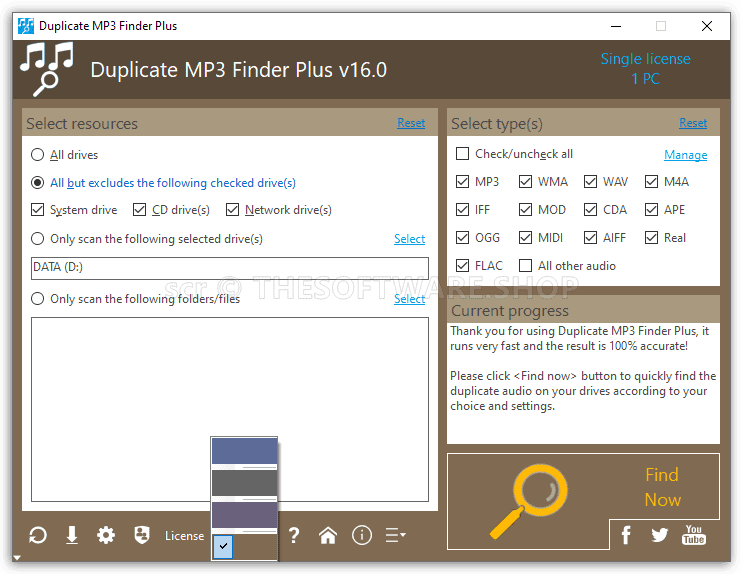This screenshot has height=574, width=743.
Task: Go to homepage with the house icon
Action: pyautogui.click(x=328, y=535)
